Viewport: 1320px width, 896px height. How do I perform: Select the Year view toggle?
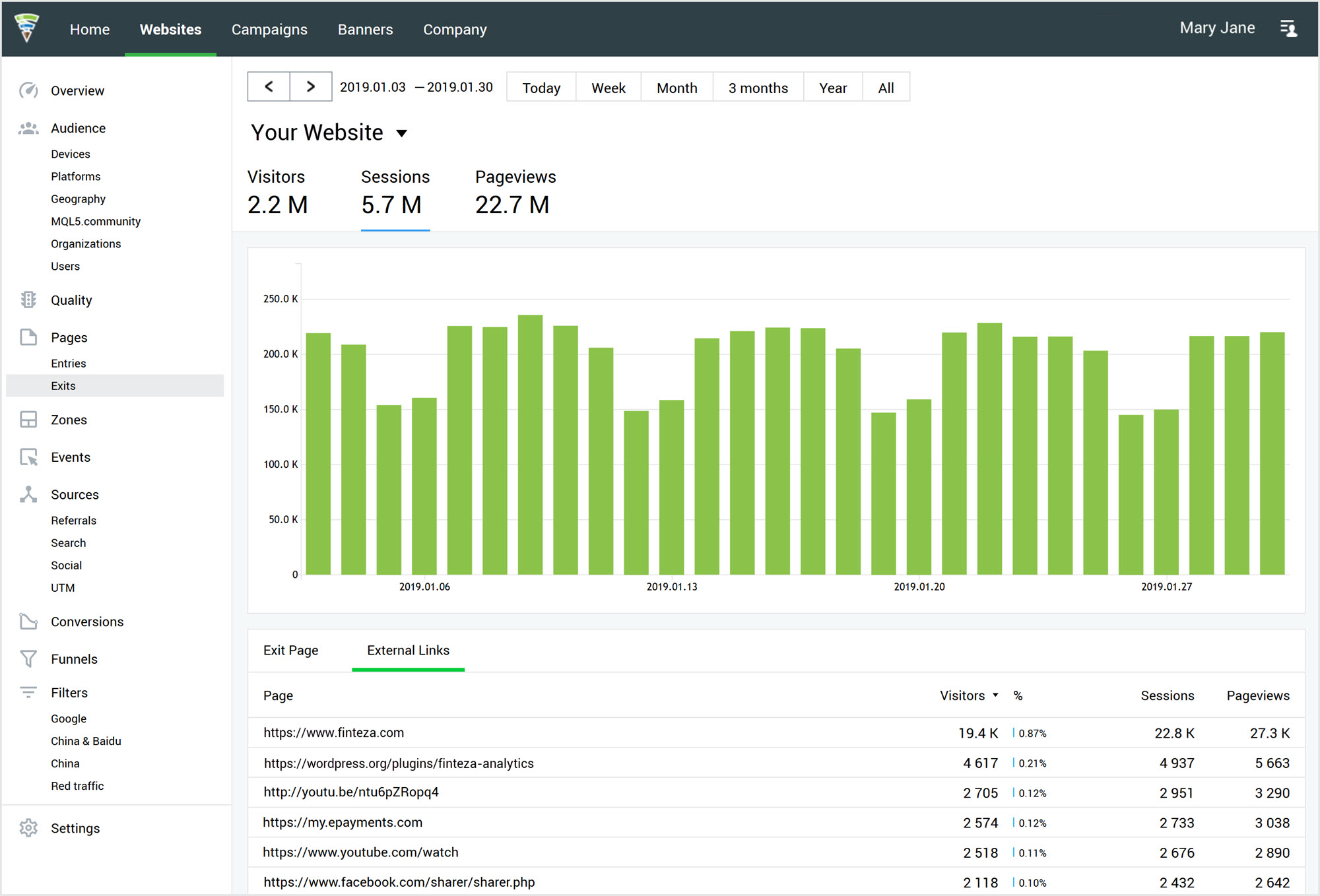click(x=832, y=88)
